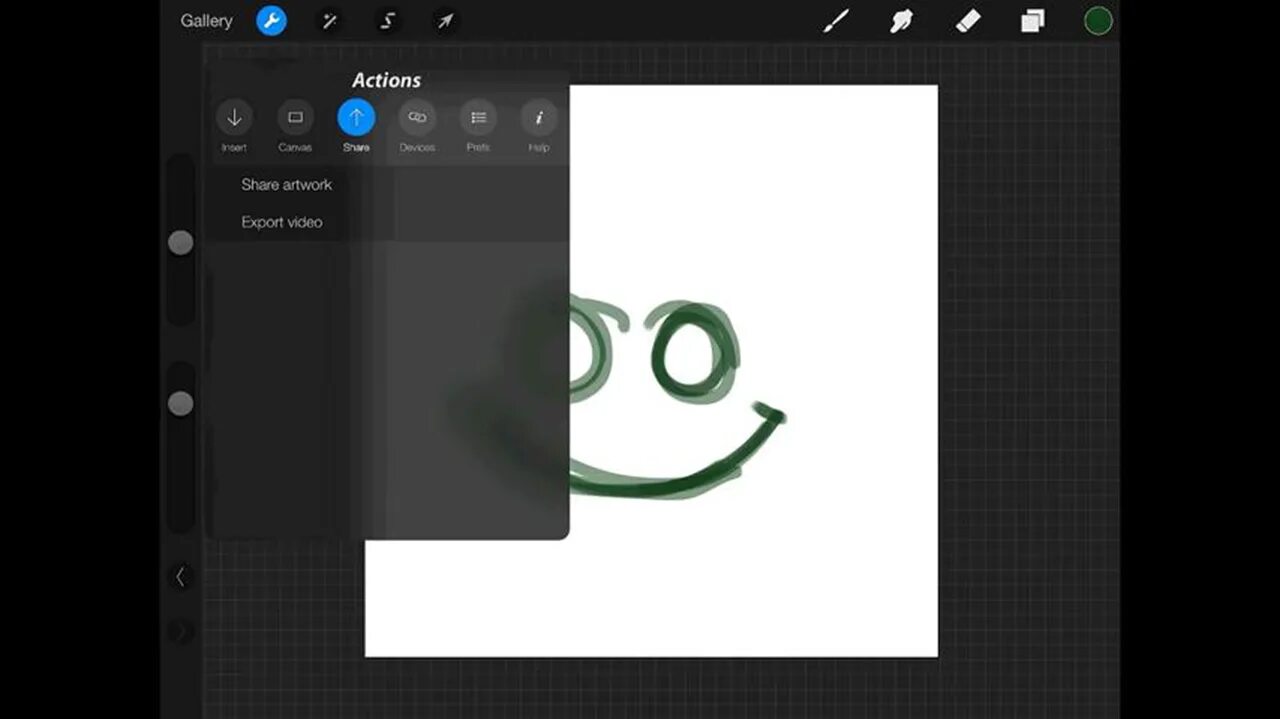Tap the undo arrow in the sidebar

tap(180, 576)
